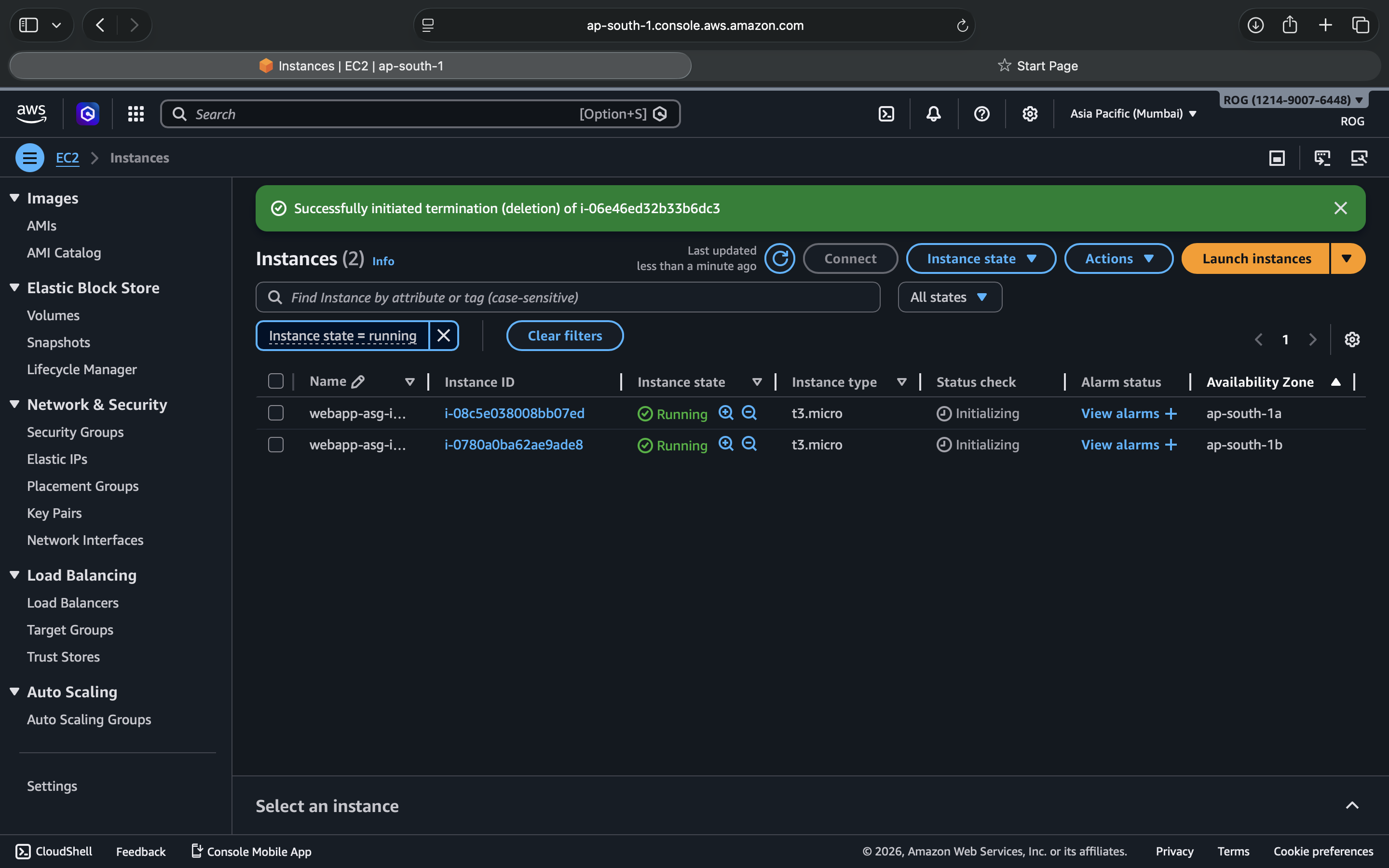Expand the Select an instance panel
Viewport: 1389px width, 868px height.
coord(1352,805)
